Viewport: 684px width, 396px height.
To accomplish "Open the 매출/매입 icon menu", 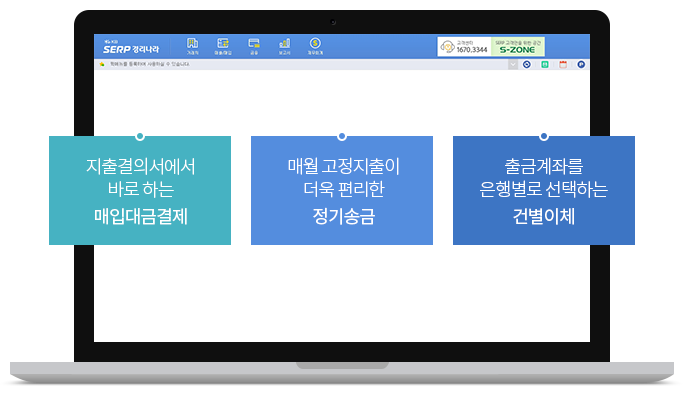I will [223, 46].
